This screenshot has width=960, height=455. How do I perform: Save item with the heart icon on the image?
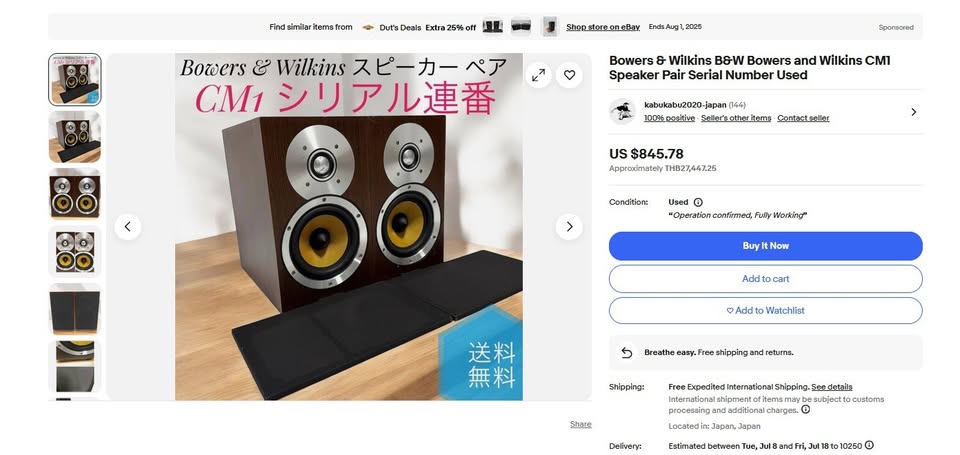(569, 75)
